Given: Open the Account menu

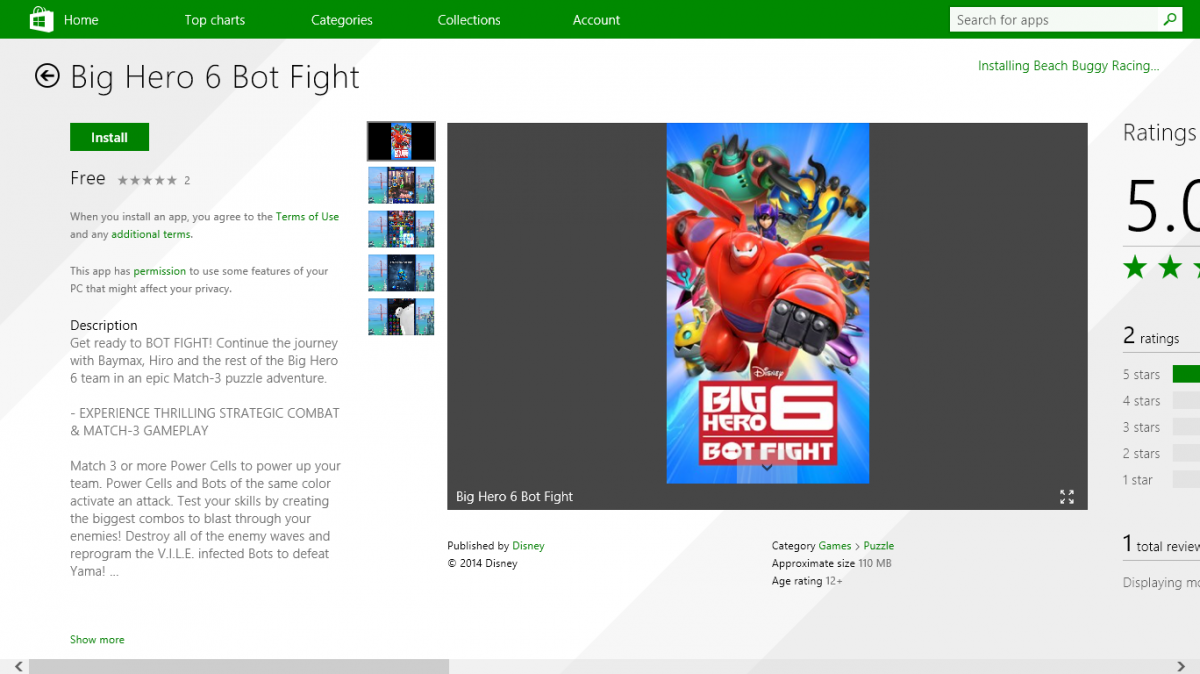Looking at the screenshot, I should pos(597,20).
